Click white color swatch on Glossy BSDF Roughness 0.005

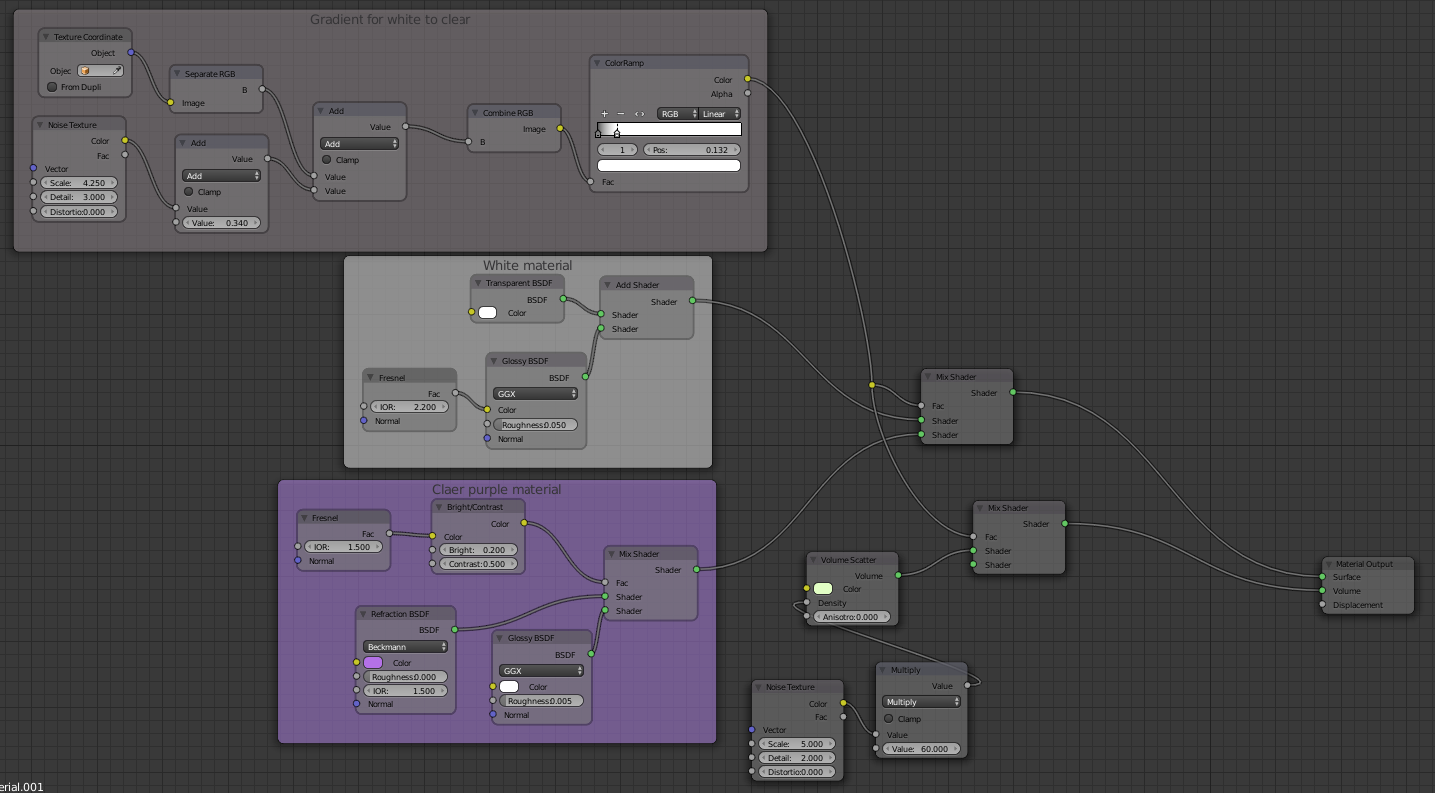click(509, 687)
